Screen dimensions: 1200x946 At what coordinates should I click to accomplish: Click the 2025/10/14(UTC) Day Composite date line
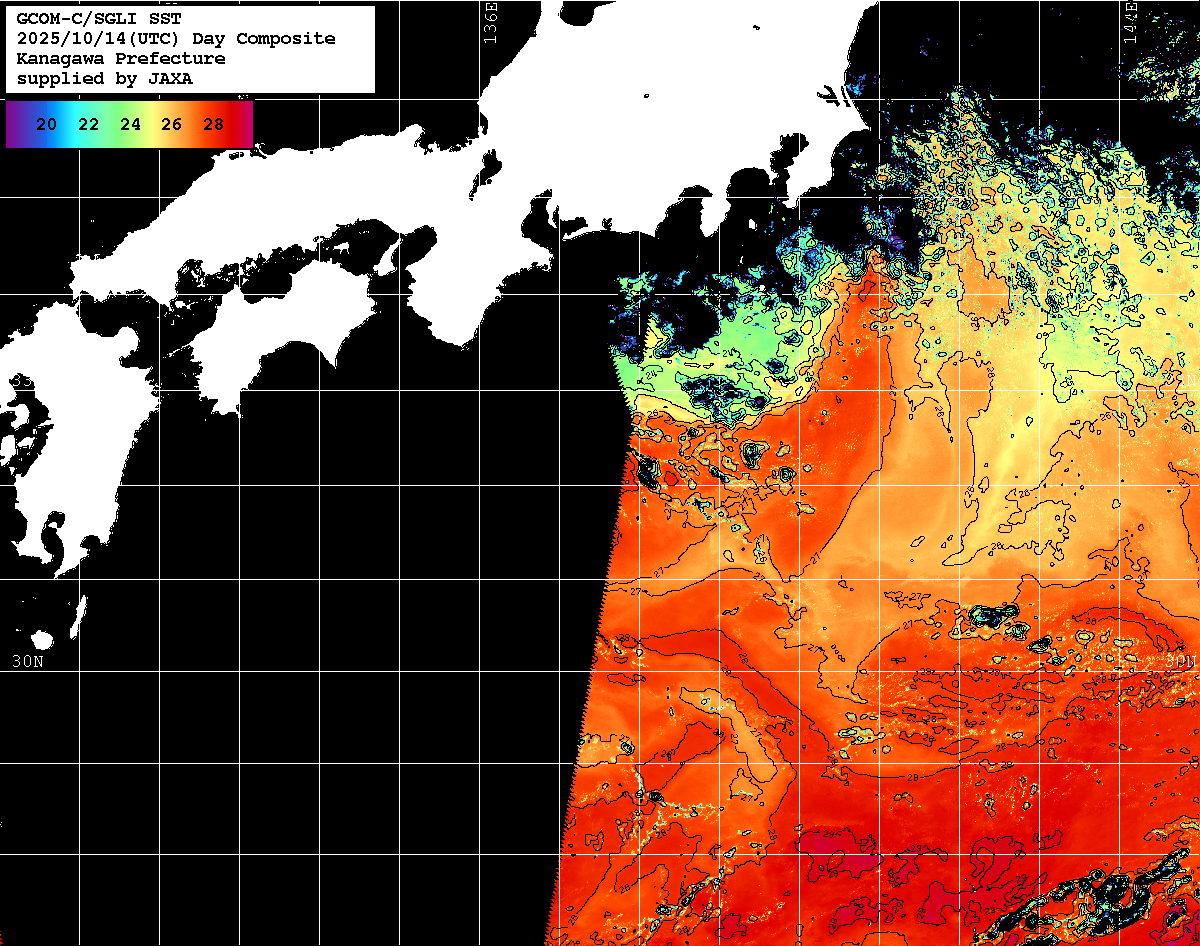pyautogui.click(x=175, y=39)
